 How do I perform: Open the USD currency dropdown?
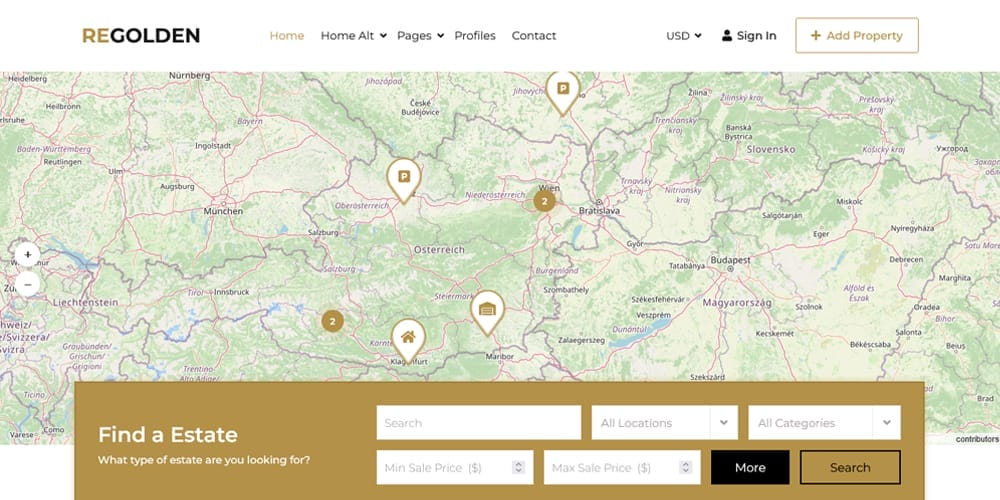tap(683, 36)
